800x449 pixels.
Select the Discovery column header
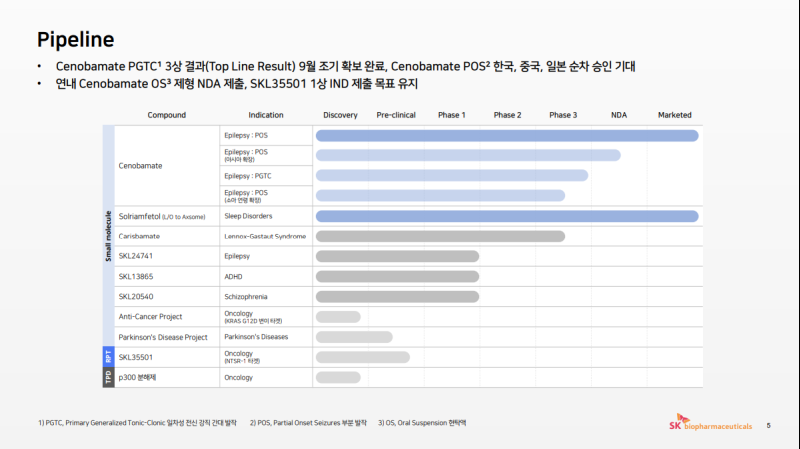340,115
